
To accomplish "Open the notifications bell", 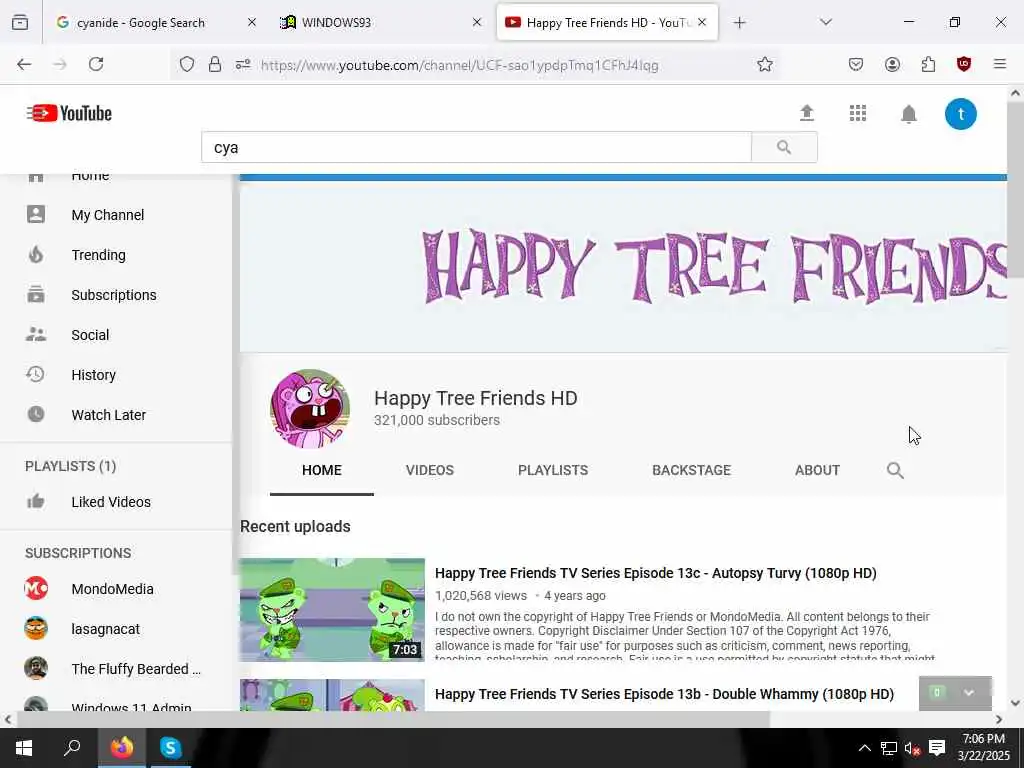I will pos(908,114).
